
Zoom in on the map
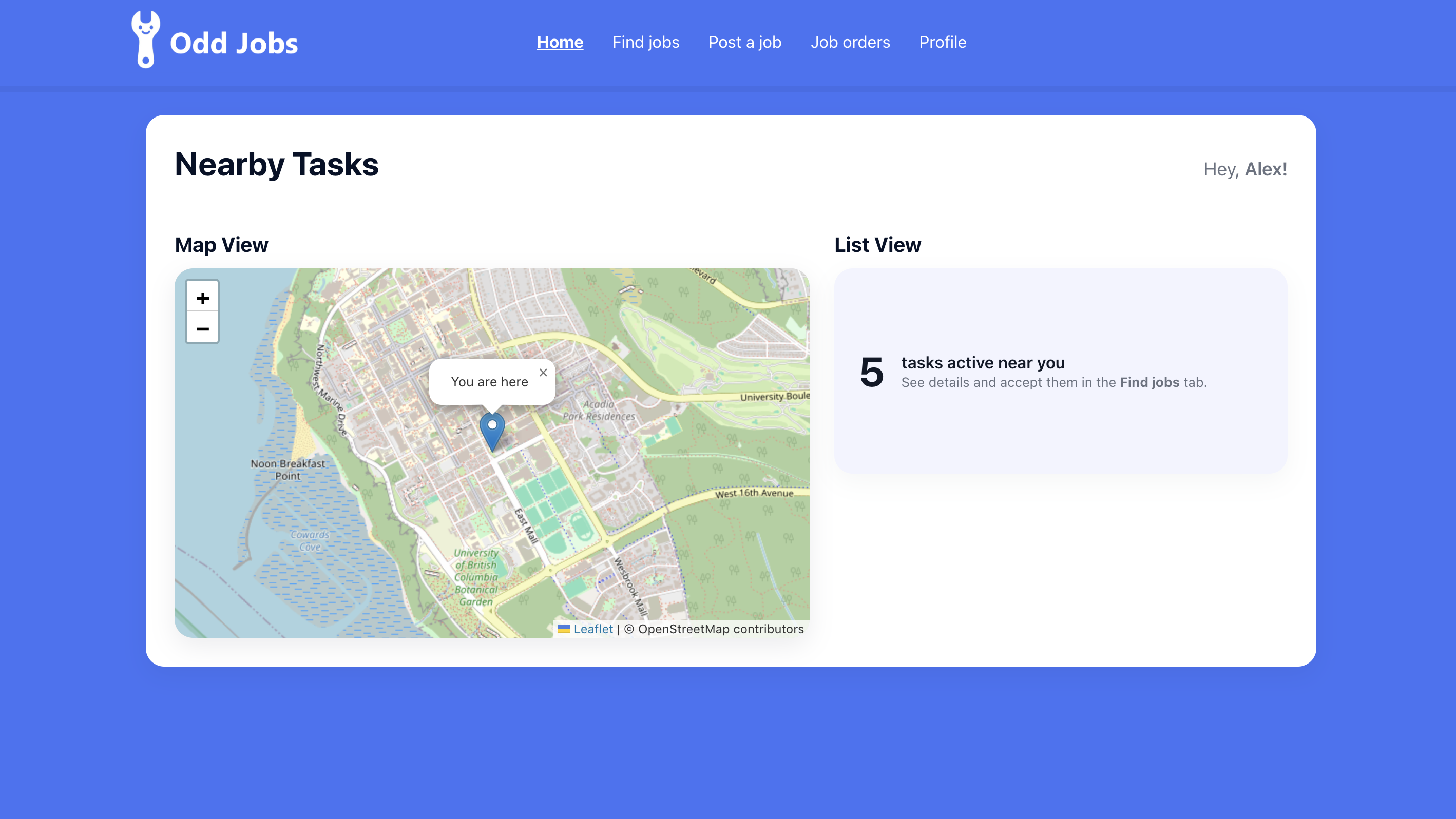point(202,298)
